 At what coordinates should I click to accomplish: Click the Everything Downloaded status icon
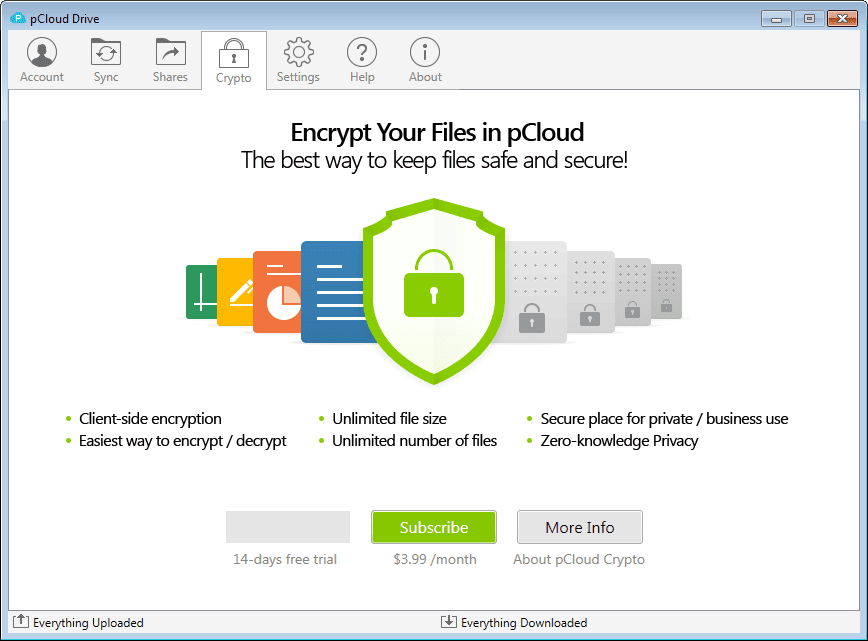point(448,621)
